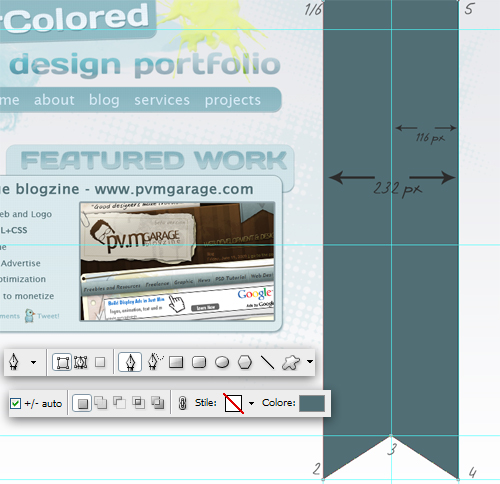Choose the Custom Shape tool
500x484 pixels.
pos(291,362)
